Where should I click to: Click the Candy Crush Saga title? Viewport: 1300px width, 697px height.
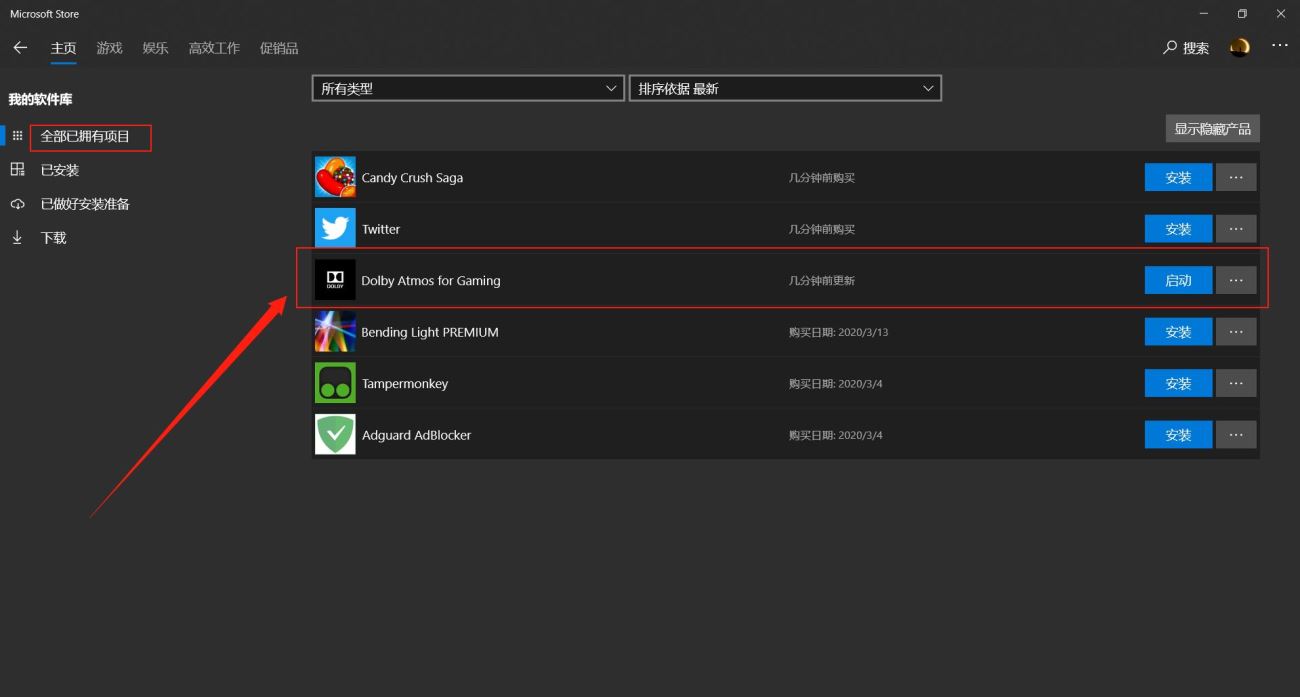pos(412,178)
